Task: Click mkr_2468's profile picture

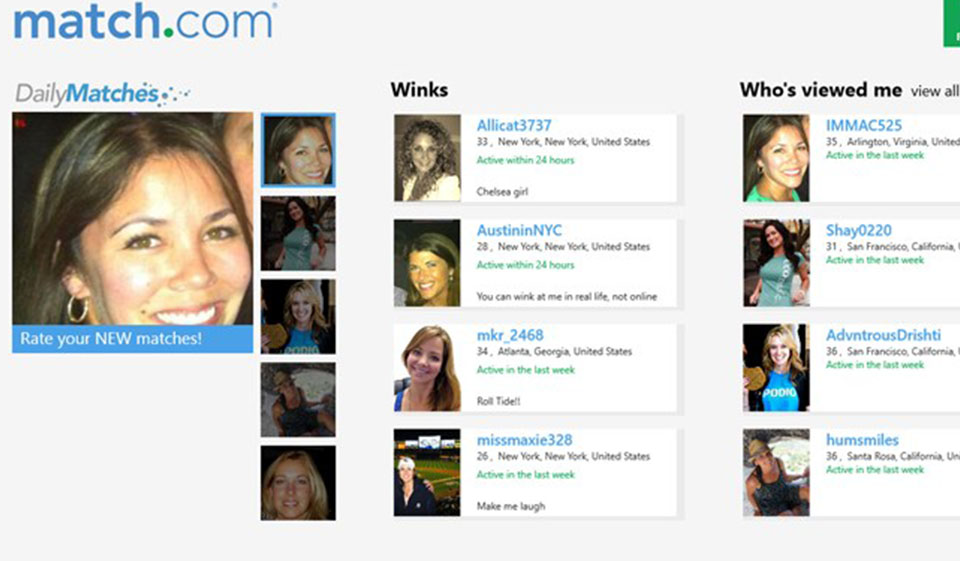Action: pyautogui.click(x=427, y=367)
